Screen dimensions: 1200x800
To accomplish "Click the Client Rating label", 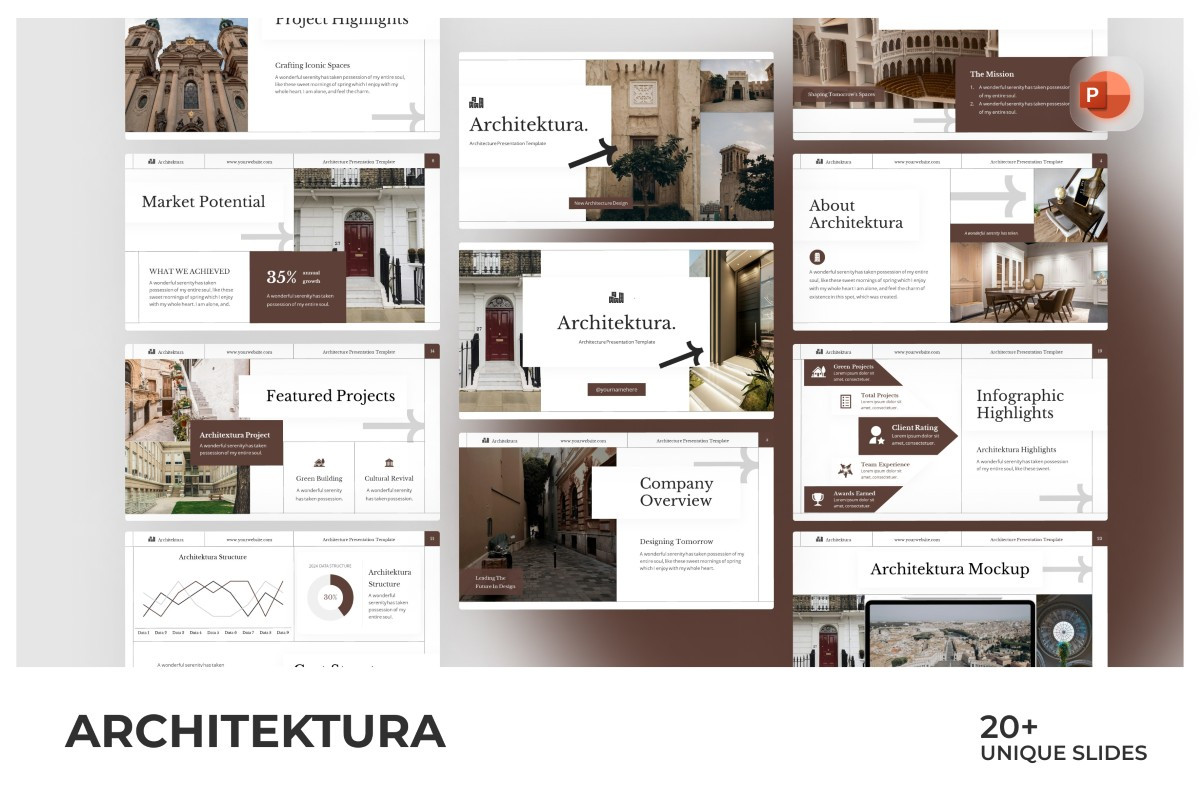I will click(x=915, y=428).
